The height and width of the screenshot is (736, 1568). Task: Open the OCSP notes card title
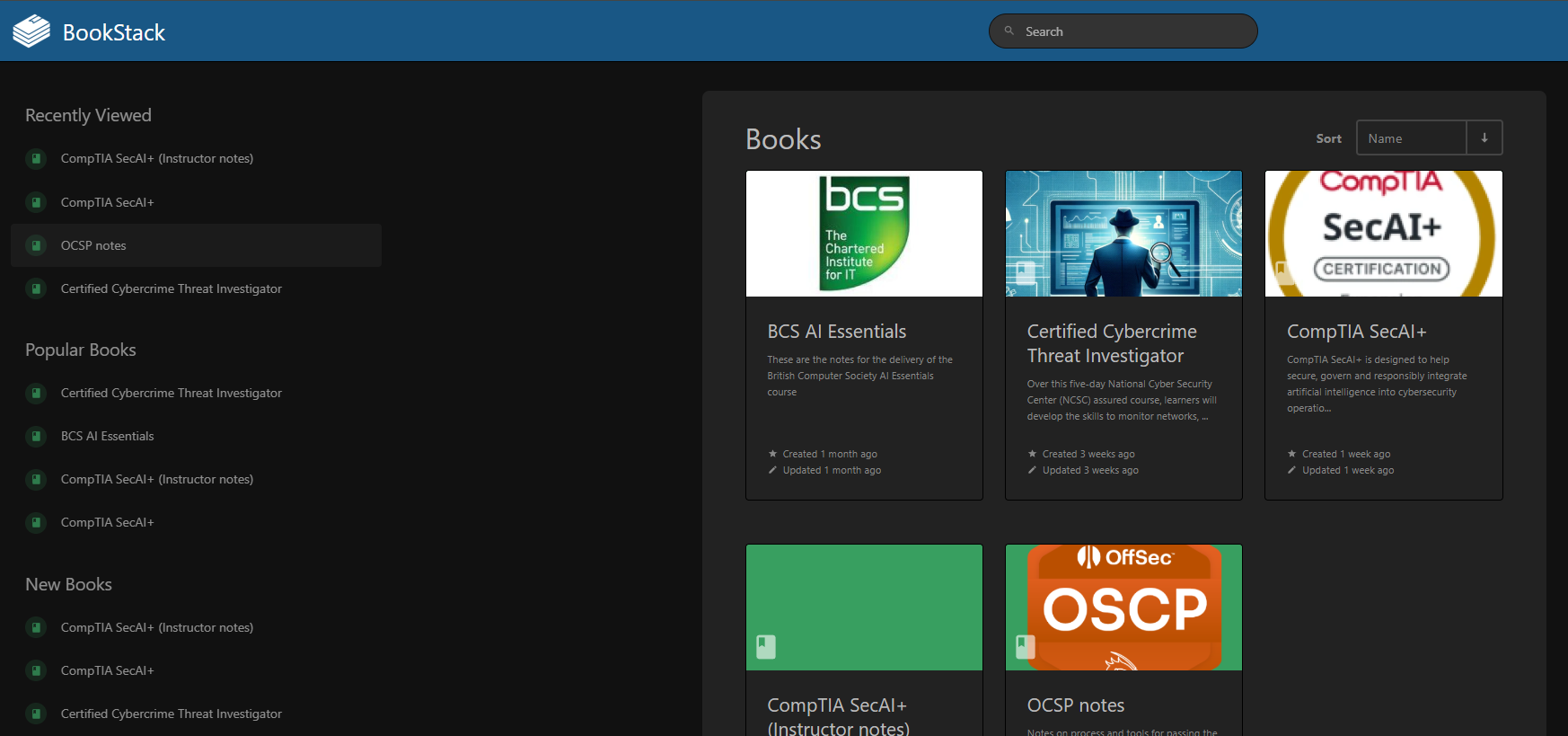1076,705
